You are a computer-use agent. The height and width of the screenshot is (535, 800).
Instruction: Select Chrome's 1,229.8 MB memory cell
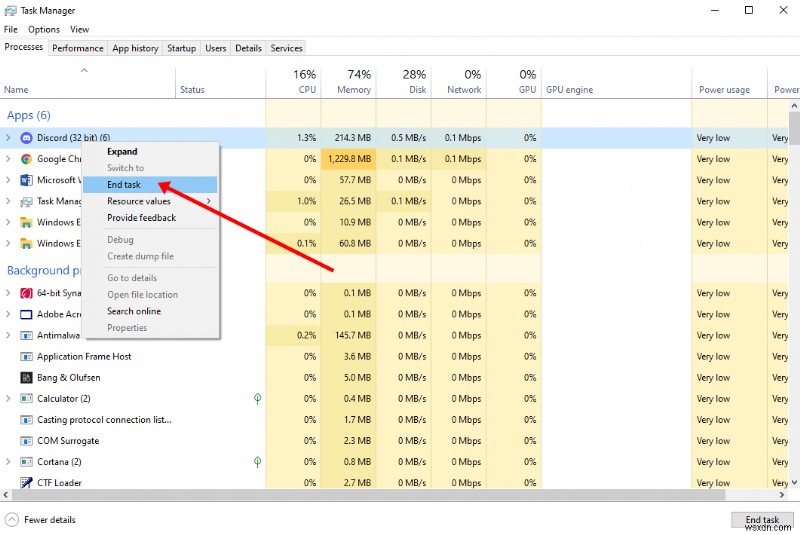[x=348, y=159]
